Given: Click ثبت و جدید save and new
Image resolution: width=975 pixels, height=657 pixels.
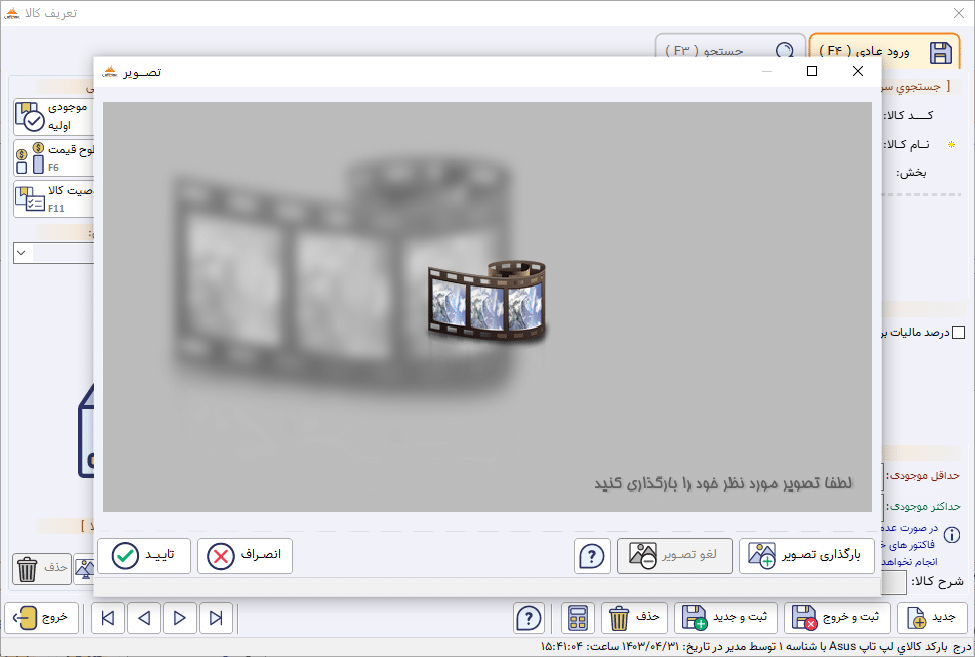Looking at the screenshot, I should click(726, 618).
